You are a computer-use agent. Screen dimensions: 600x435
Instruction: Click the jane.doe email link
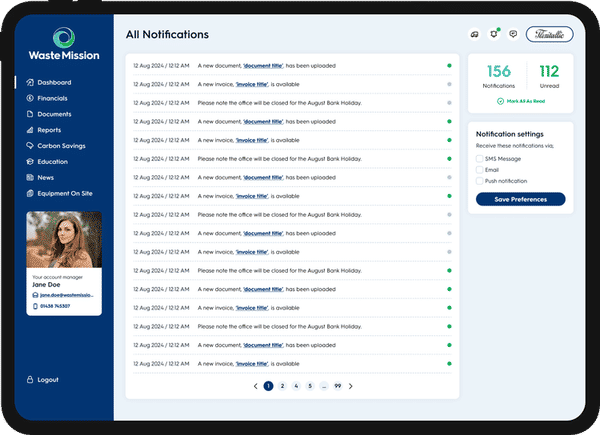[x=66, y=295]
